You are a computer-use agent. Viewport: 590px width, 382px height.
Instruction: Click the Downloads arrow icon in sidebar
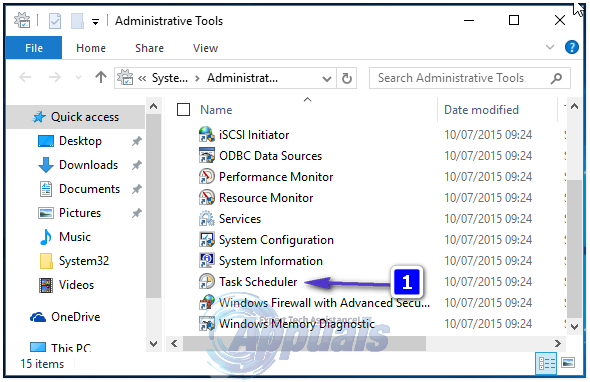point(46,165)
